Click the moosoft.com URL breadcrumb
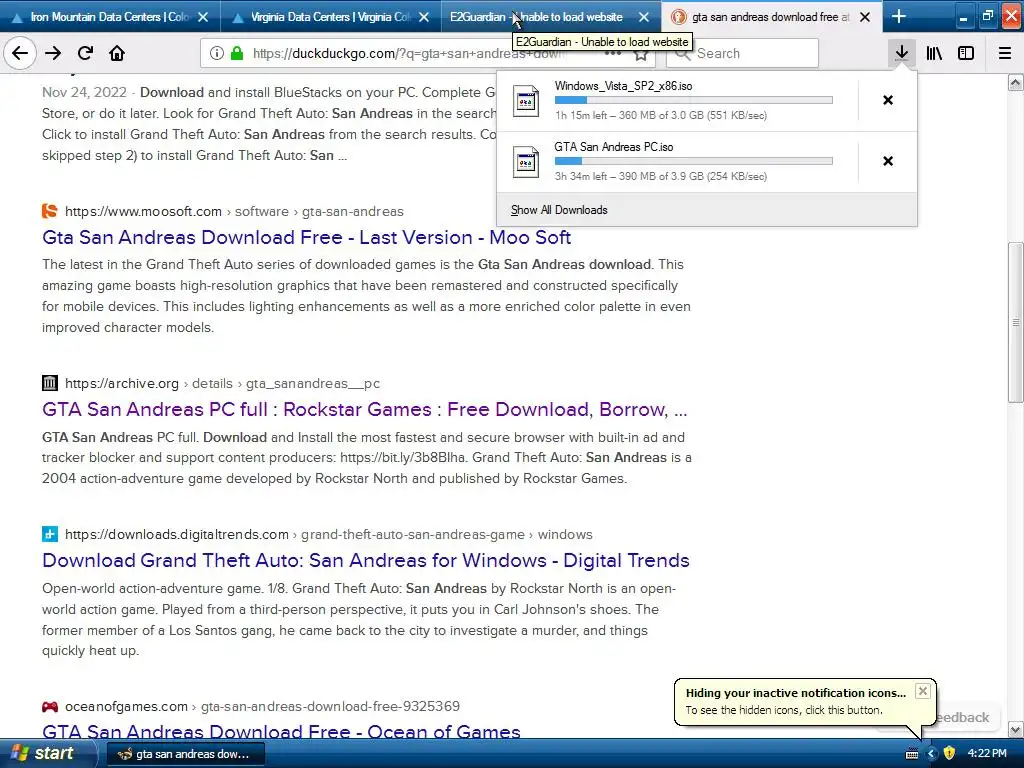The width and height of the screenshot is (1024, 768). click(x=234, y=212)
